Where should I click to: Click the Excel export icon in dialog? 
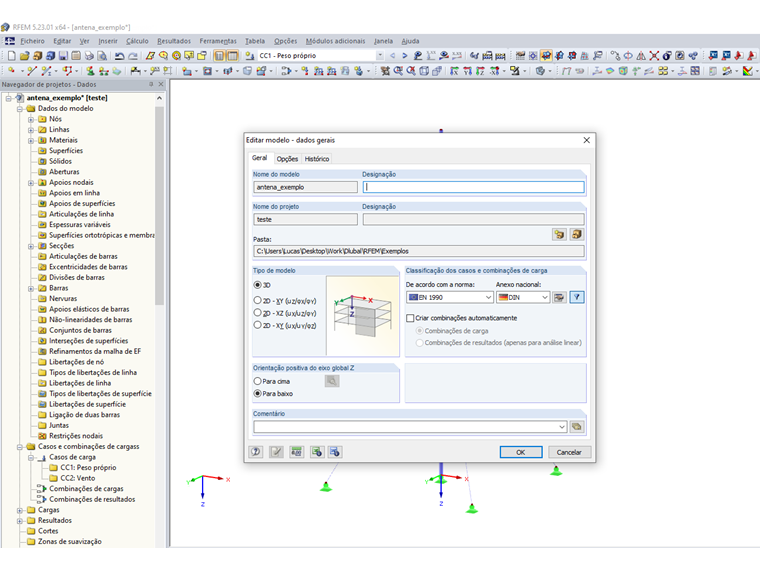[x=317, y=452]
